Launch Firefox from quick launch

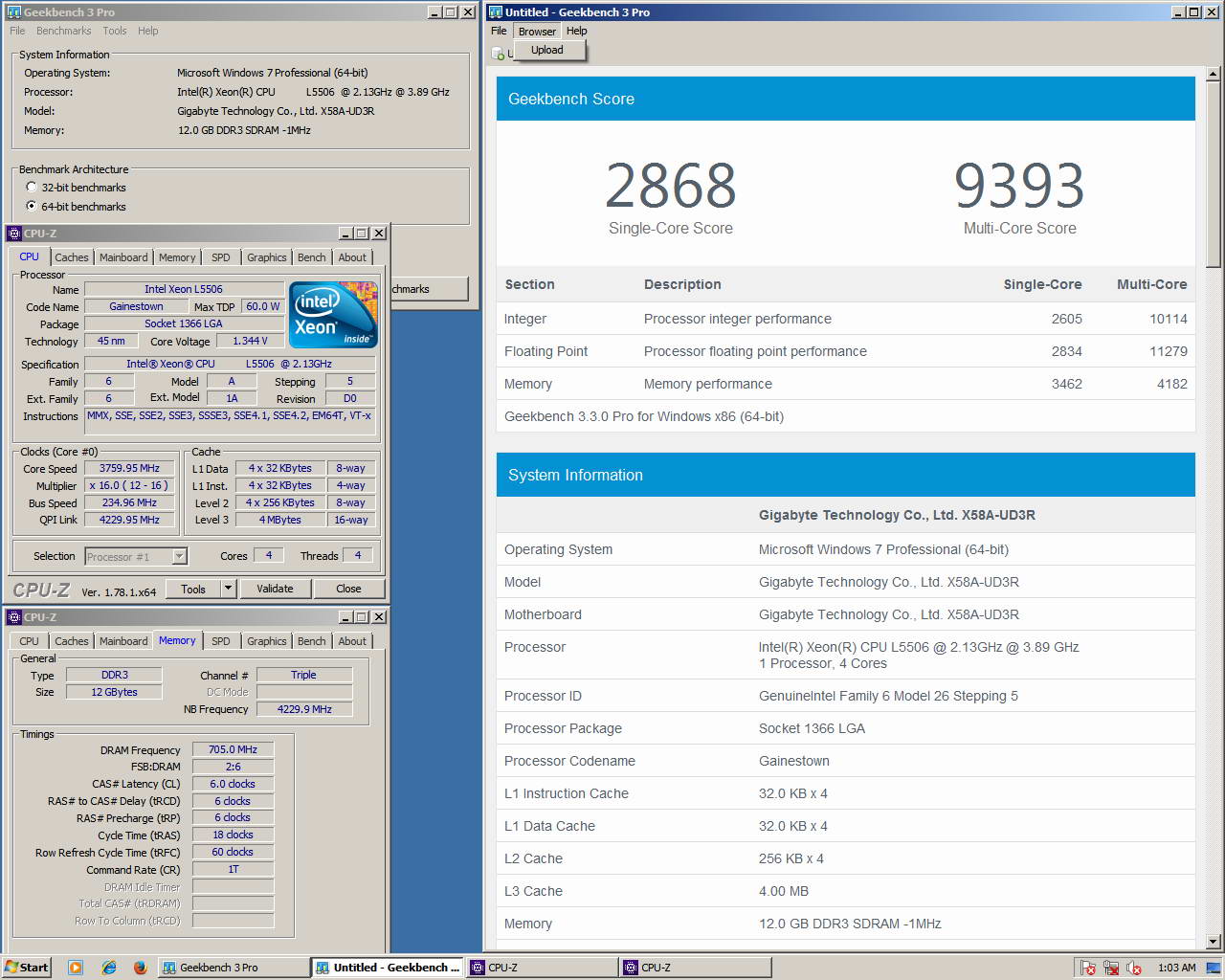pos(140,968)
